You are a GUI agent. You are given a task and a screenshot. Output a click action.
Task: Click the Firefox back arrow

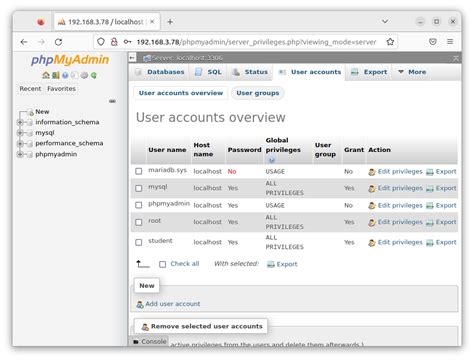click(x=24, y=42)
